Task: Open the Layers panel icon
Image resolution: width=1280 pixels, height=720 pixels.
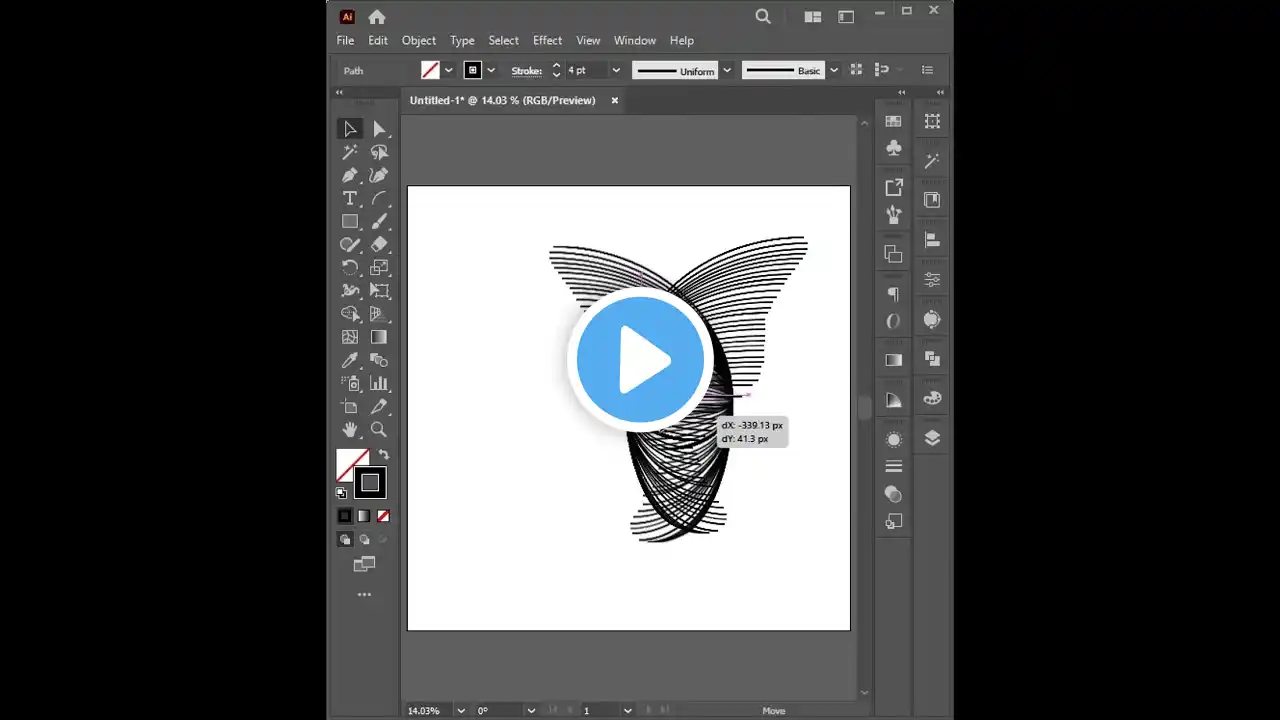Action: click(932, 438)
